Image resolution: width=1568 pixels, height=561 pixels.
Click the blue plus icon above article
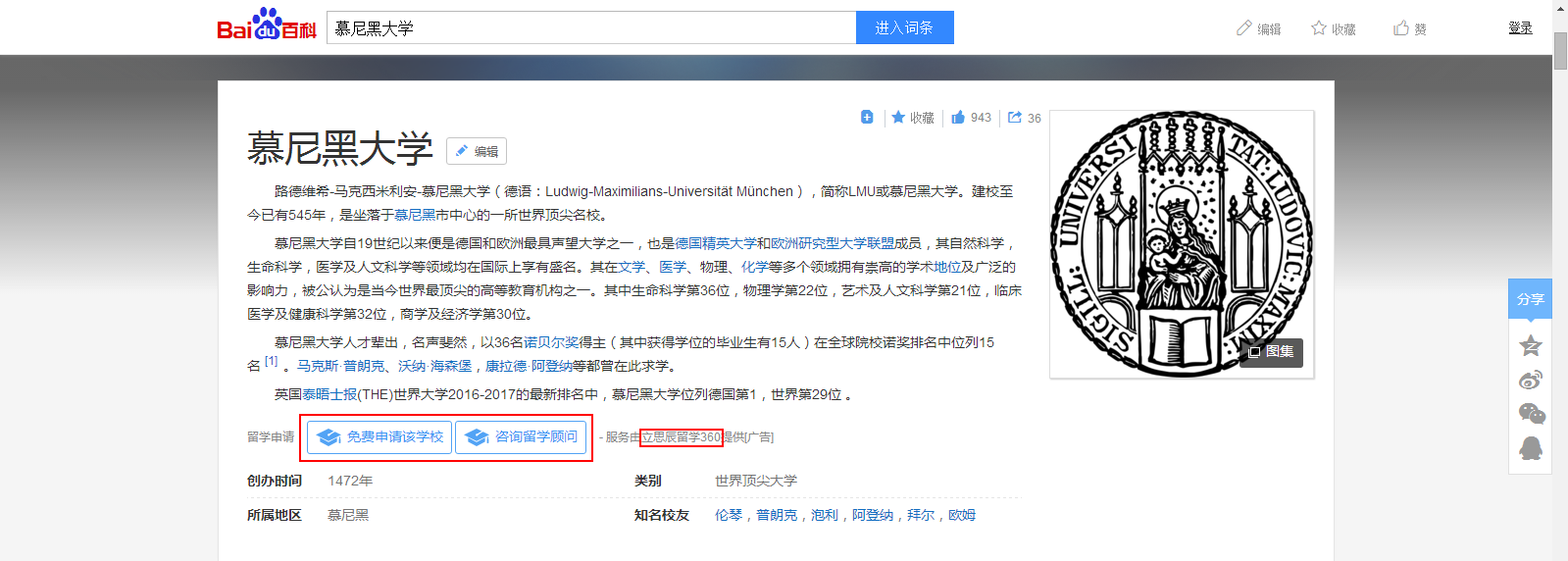pos(867,117)
